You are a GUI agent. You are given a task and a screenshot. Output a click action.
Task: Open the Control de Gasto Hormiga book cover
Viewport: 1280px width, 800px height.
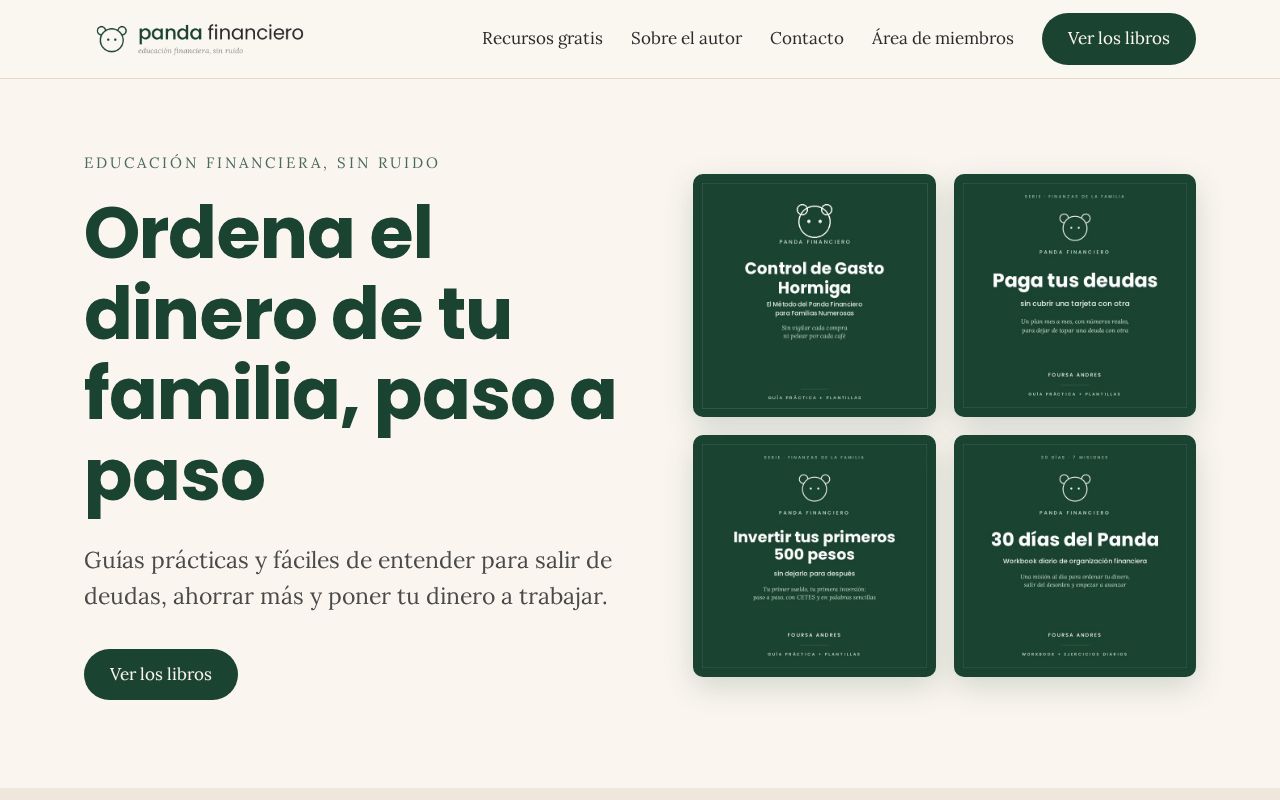click(814, 295)
